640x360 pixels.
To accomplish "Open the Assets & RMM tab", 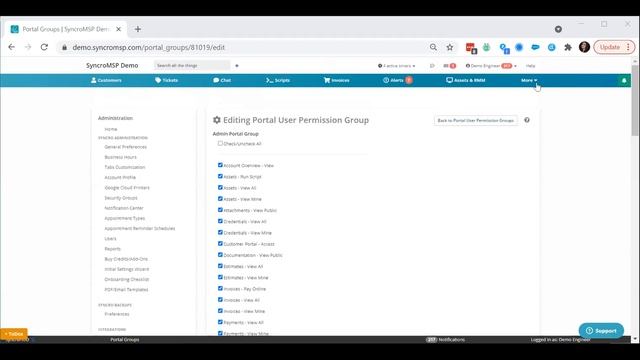I will [x=466, y=80].
